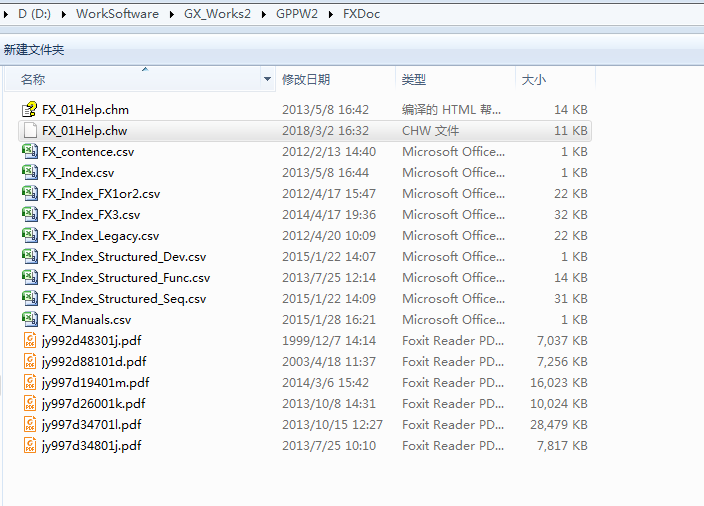Click the FX_Index_Legacy.csv Excel icon
Screen dimensions: 704x506
click(29, 236)
